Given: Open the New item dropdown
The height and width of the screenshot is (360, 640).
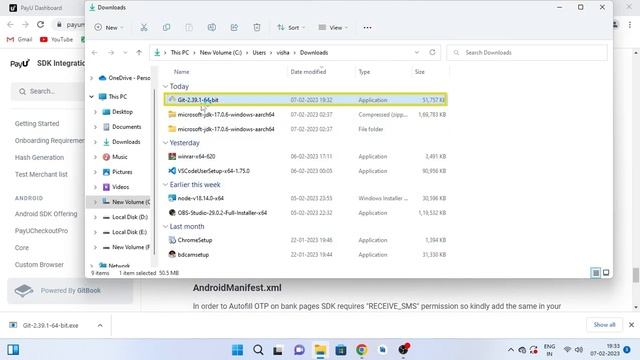Looking at the screenshot, I should [x=109, y=28].
